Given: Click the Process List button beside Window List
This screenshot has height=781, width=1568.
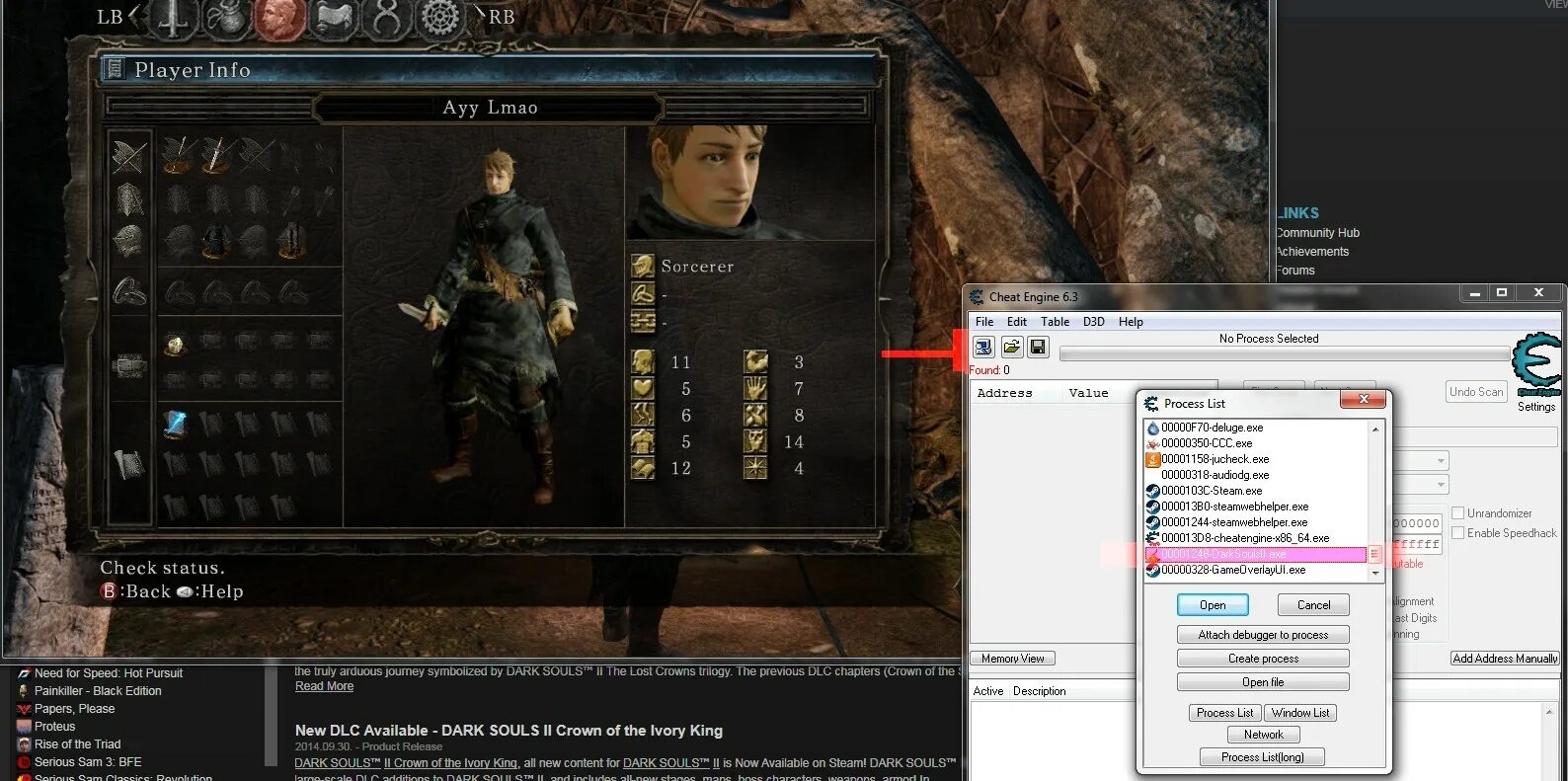Looking at the screenshot, I should 1224,713.
